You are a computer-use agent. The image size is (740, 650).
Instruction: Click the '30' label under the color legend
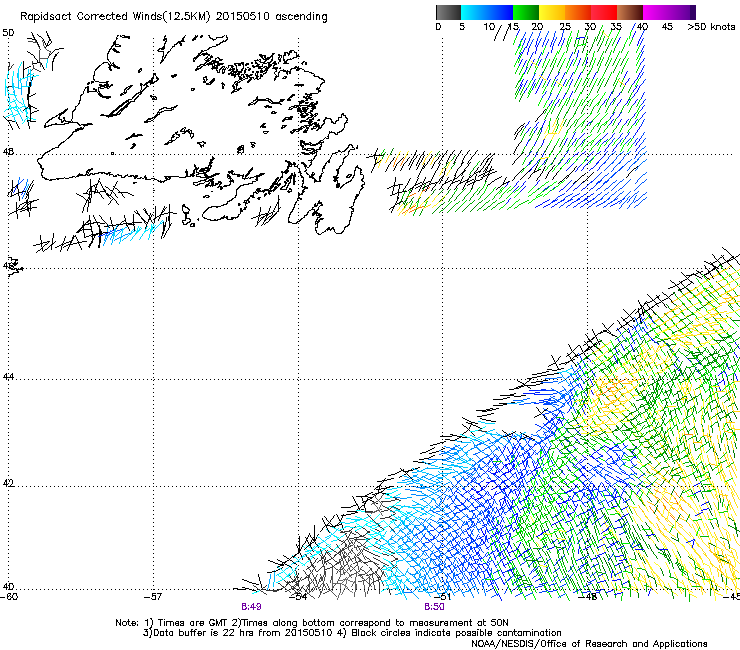pyautogui.click(x=590, y=26)
